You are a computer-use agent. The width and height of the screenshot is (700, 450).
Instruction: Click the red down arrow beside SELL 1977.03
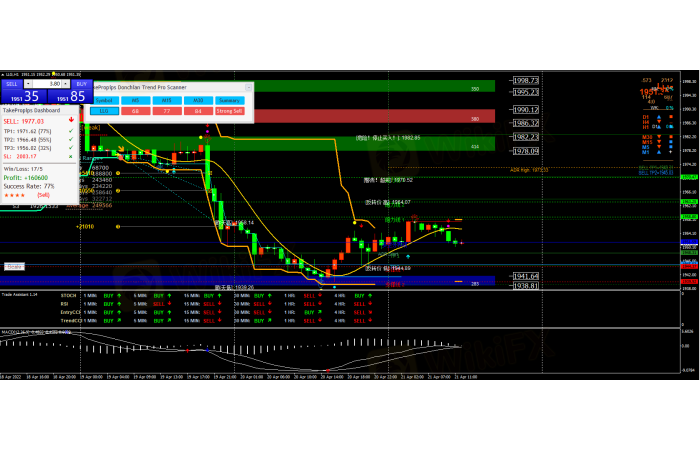click(70, 119)
